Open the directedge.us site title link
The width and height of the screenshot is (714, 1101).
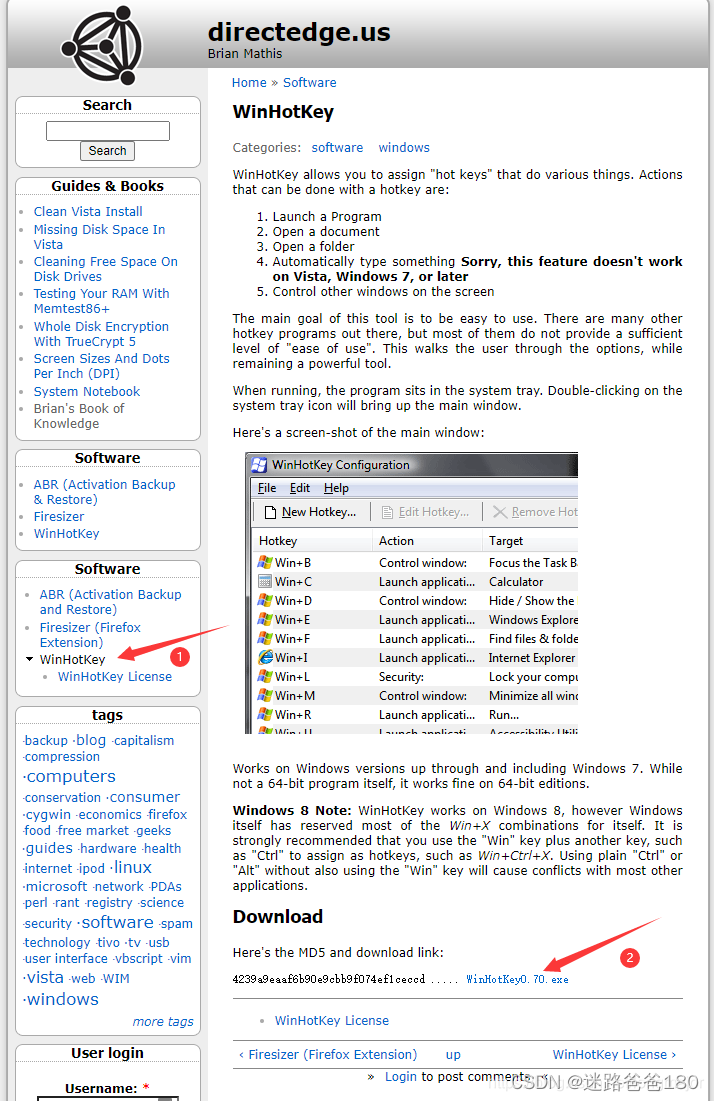pos(299,32)
